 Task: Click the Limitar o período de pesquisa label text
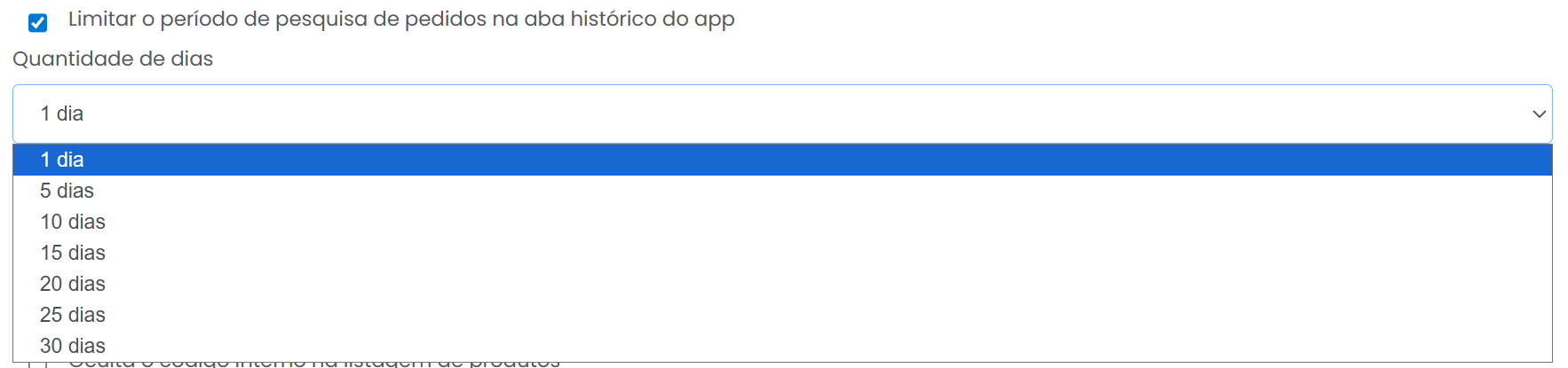tap(400, 20)
